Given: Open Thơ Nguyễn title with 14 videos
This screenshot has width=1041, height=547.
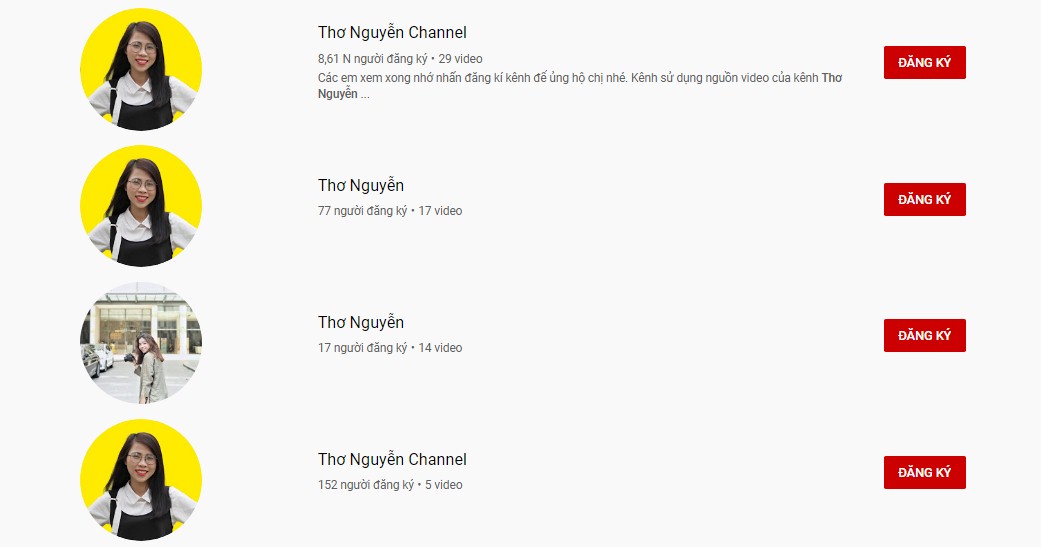Looking at the screenshot, I should [360, 322].
